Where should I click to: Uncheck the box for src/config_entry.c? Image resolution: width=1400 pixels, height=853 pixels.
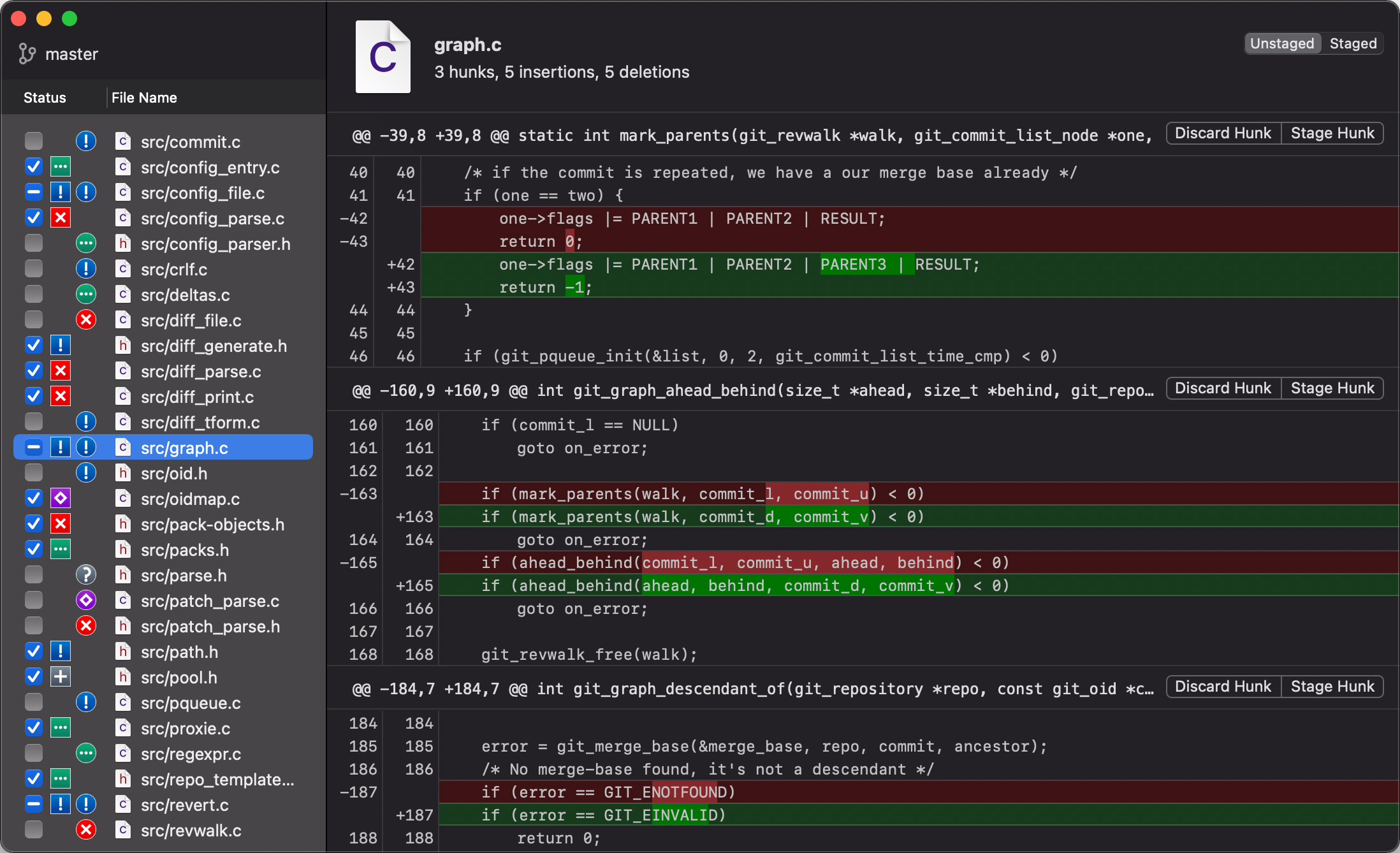pos(34,167)
